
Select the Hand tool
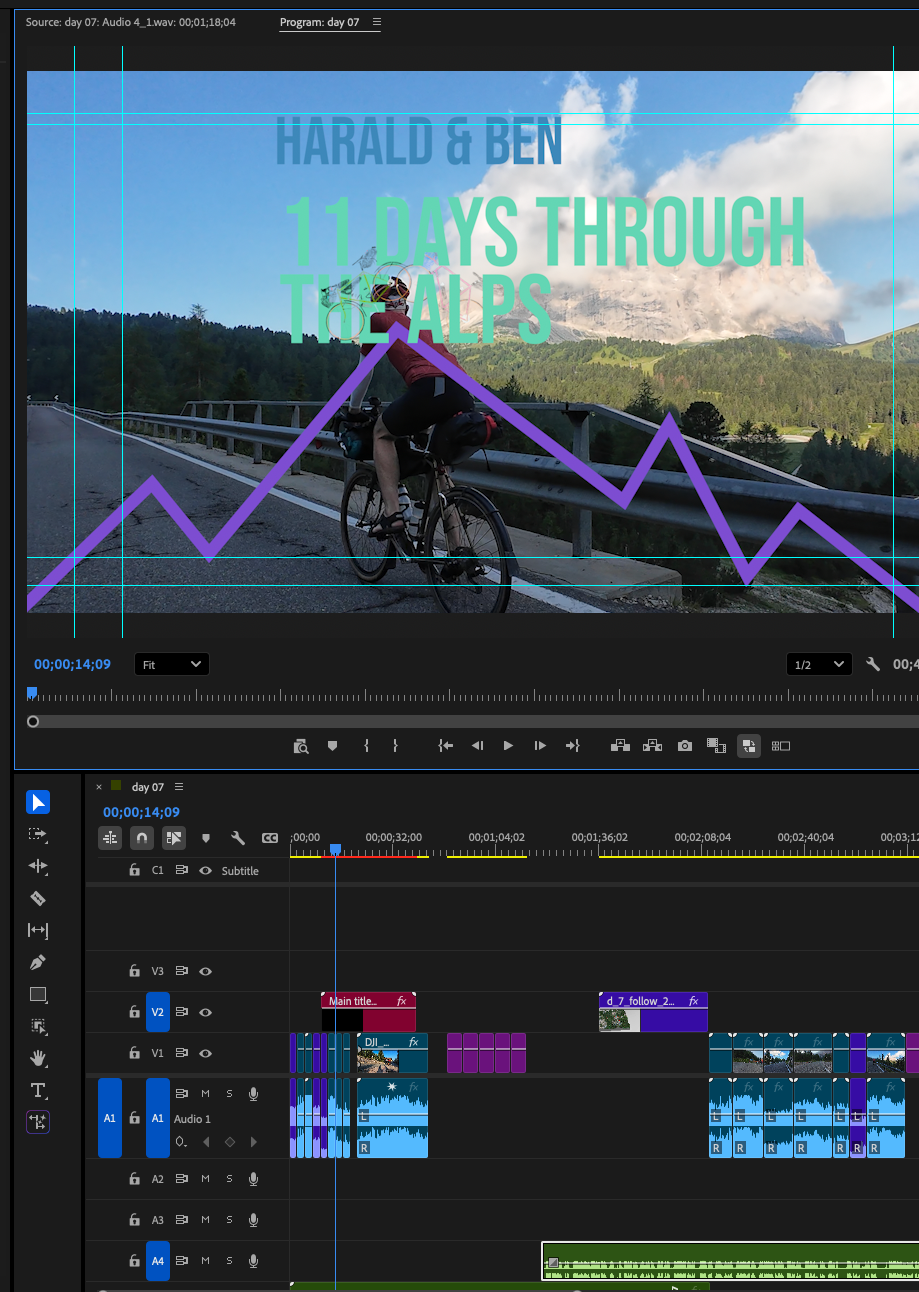point(38,1058)
